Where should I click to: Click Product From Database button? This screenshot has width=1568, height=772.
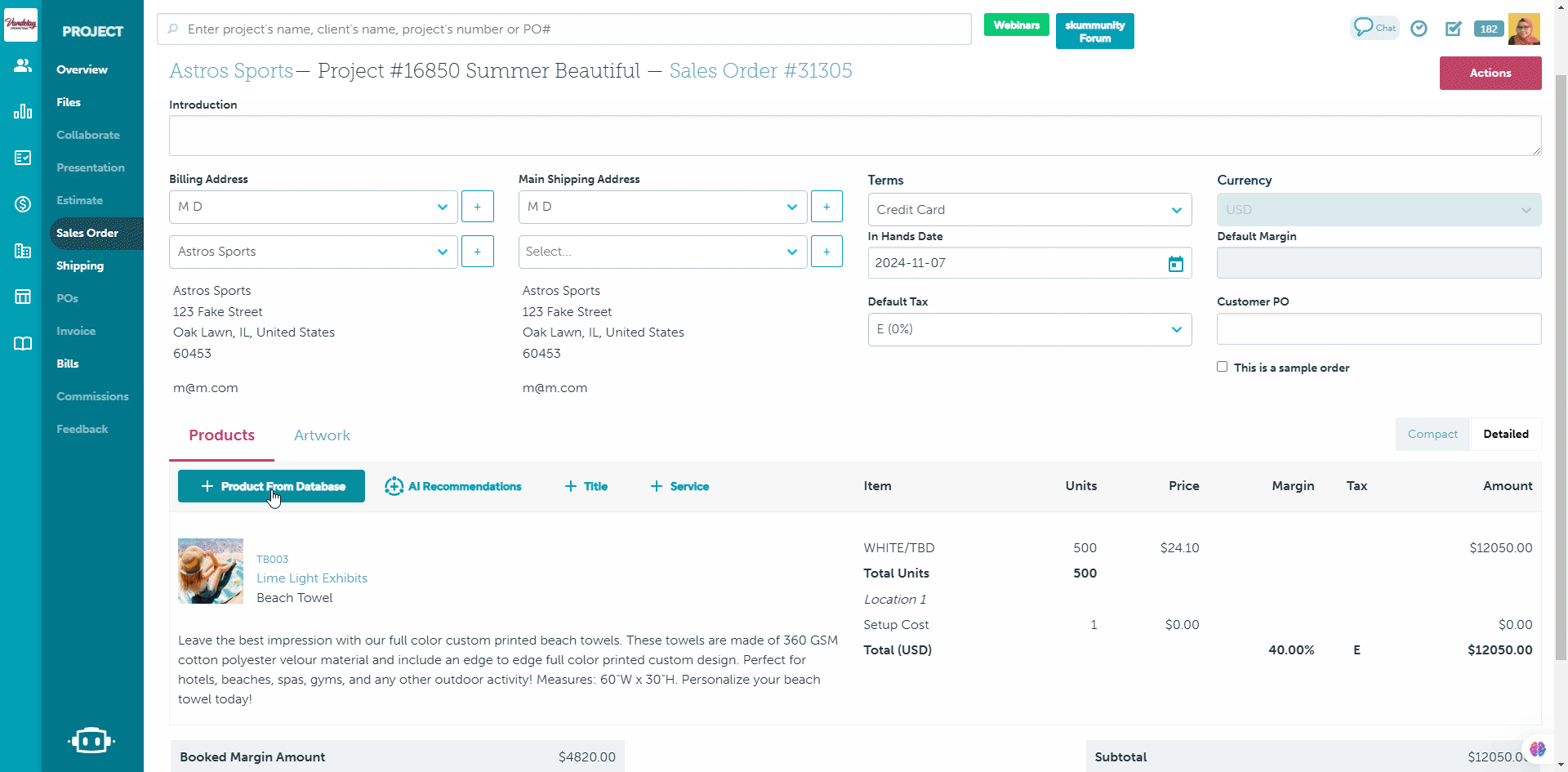(271, 486)
